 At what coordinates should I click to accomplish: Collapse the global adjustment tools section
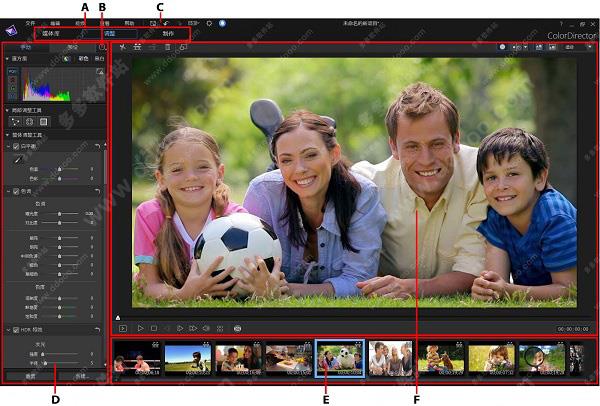[7, 135]
